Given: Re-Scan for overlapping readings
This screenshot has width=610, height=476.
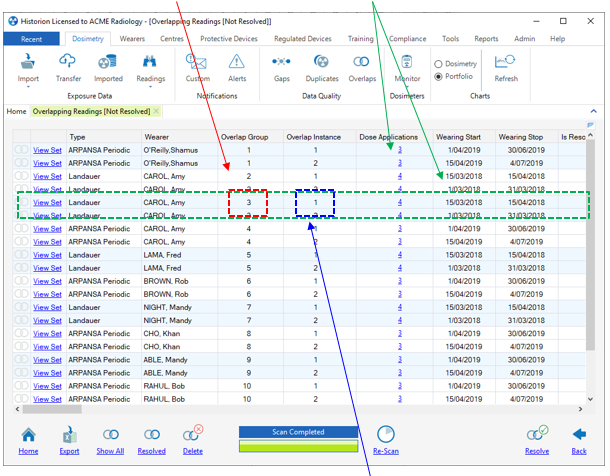Looking at the screenshot, I should coord(386,441).
